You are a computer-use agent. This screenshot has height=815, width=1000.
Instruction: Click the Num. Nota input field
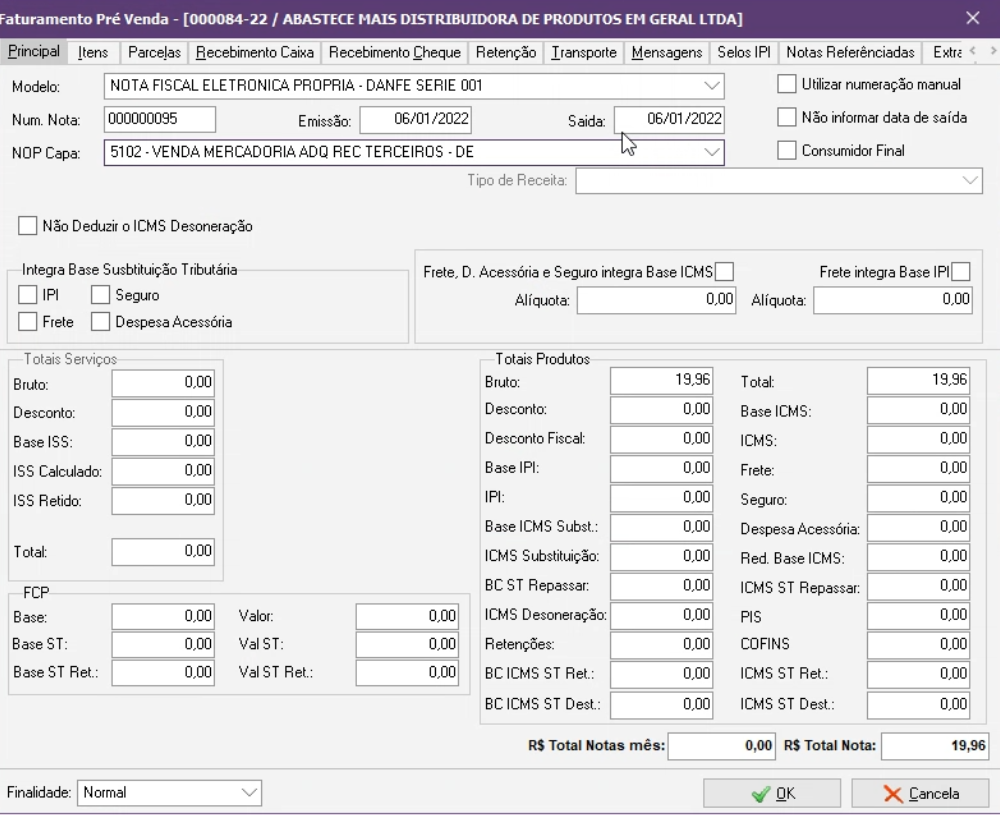click(x=160, y=119)
